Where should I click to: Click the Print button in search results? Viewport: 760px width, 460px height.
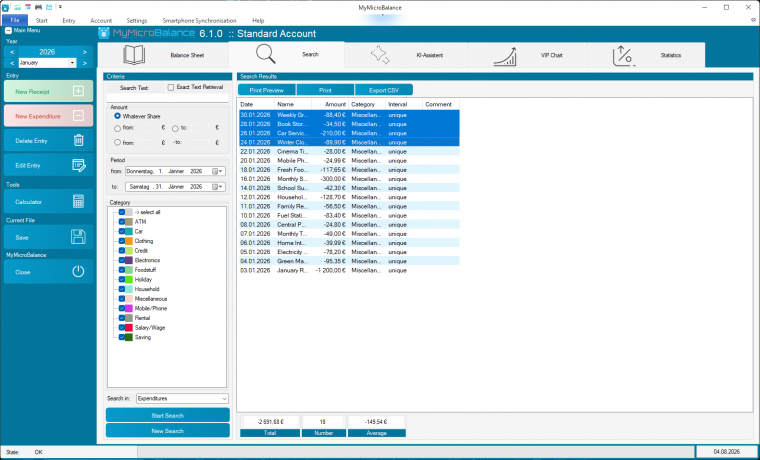[x=325, y=90]
